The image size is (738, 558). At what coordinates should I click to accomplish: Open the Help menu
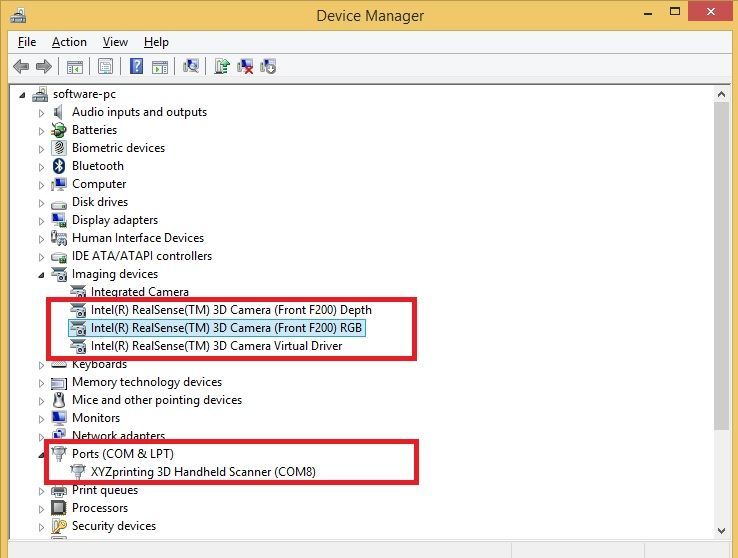coord(156,42)
